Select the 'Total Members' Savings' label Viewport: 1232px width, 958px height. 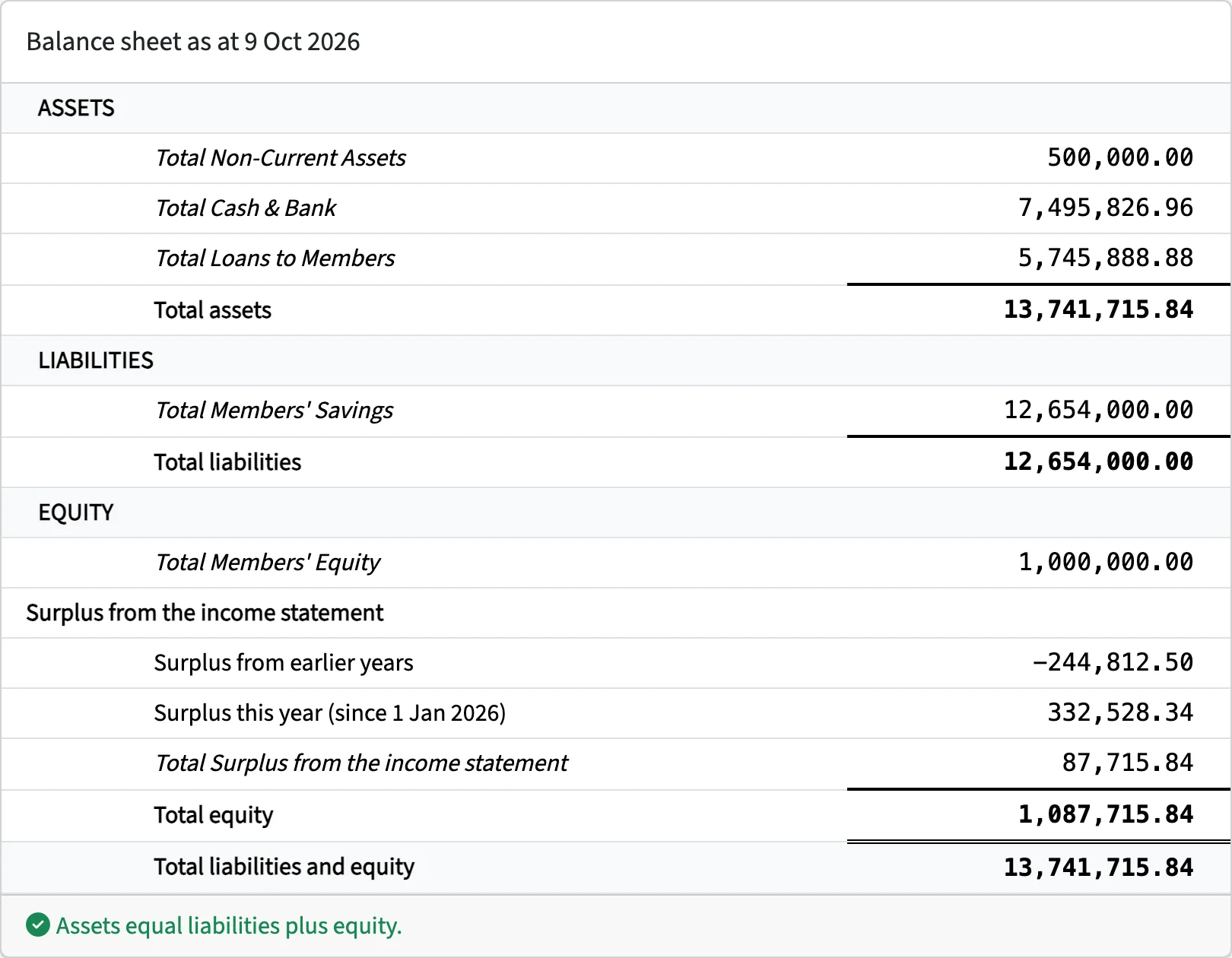pyautogui.click(x=275, y=411)
